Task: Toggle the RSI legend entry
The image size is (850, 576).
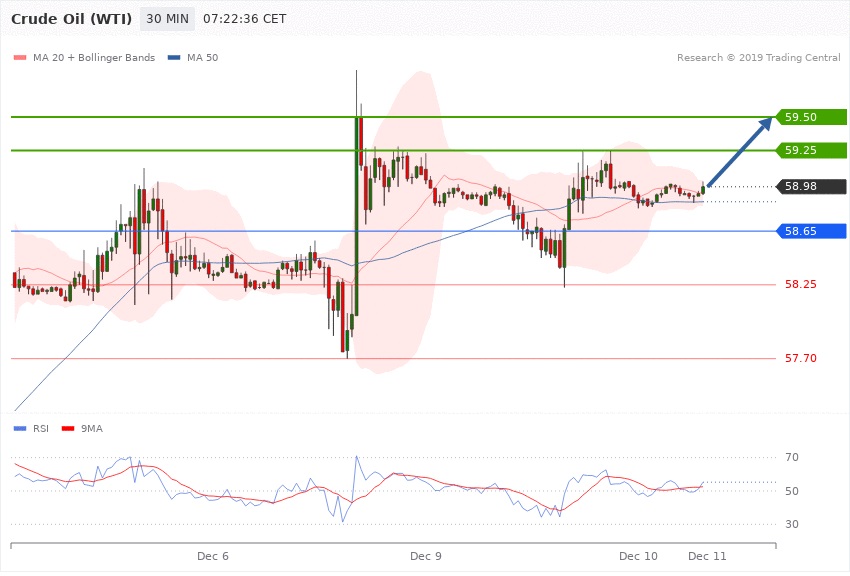Action: [x=33, y=428]
